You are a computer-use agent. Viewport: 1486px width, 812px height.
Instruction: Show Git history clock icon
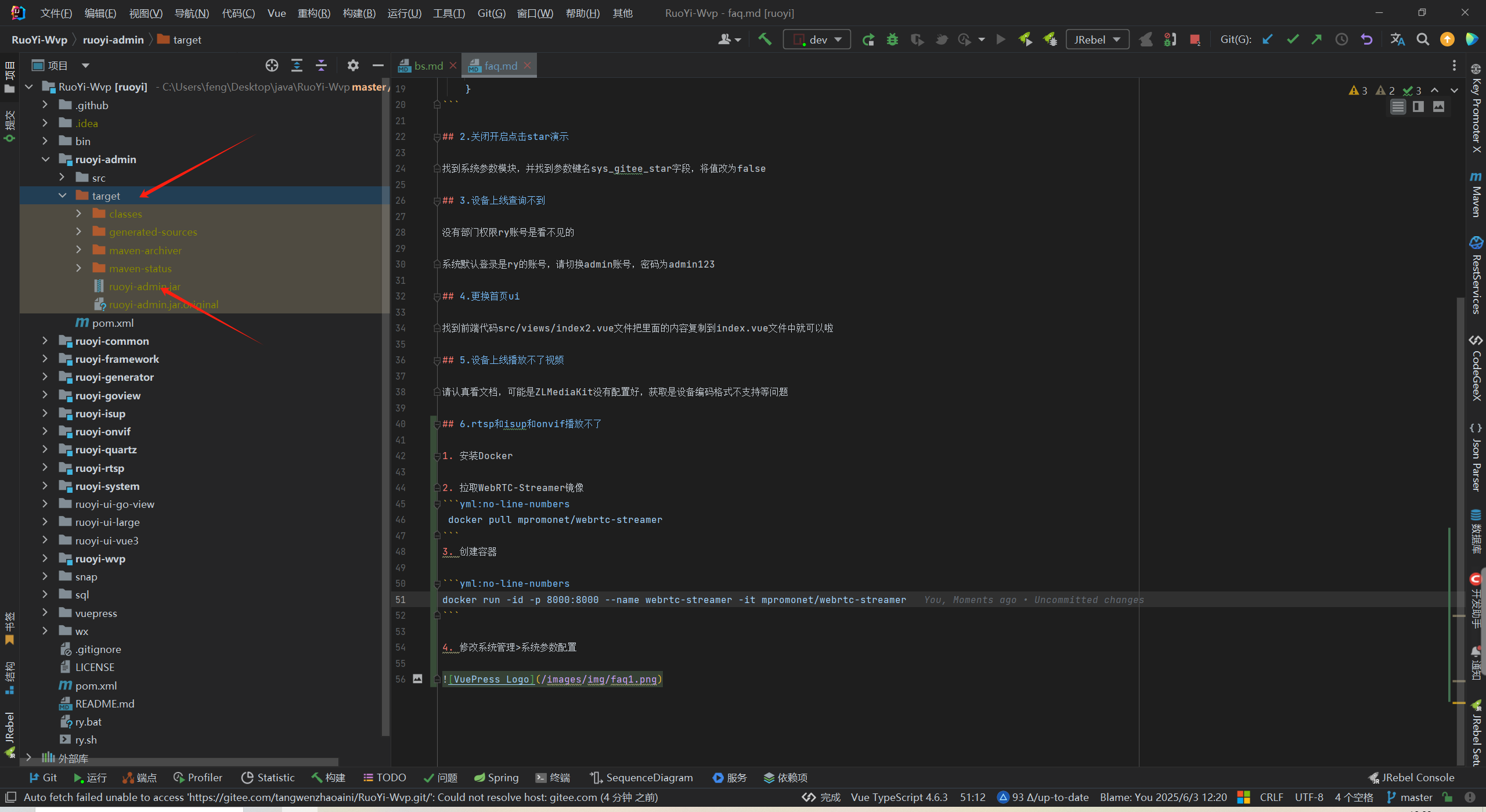(x=1341, y=39)
